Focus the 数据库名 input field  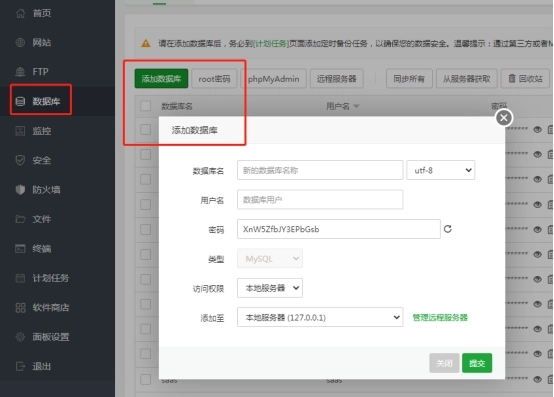320,170
